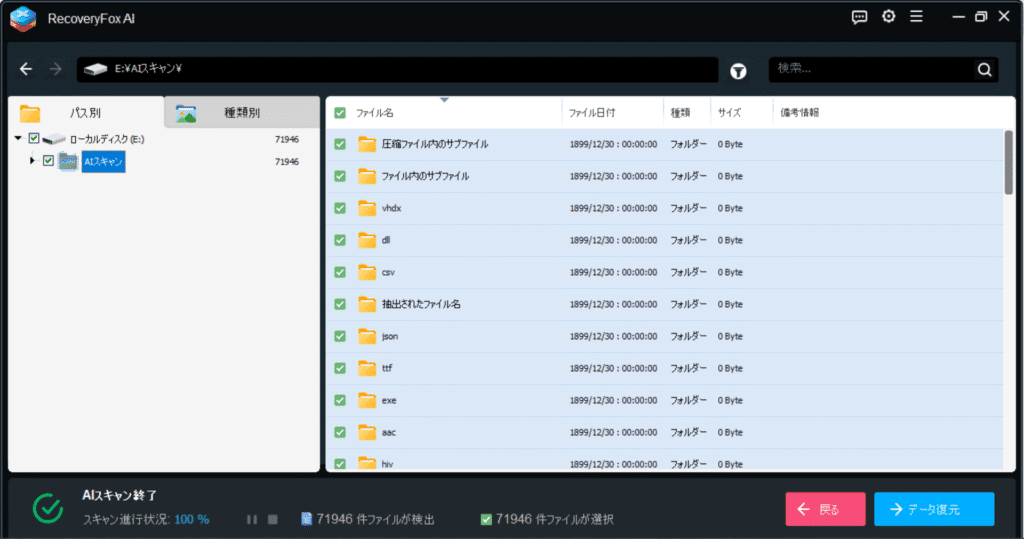Uncheck the json folder checkbox
Image resolution: width=1024 pixels, height=539 pixels.
click(340, 336)
